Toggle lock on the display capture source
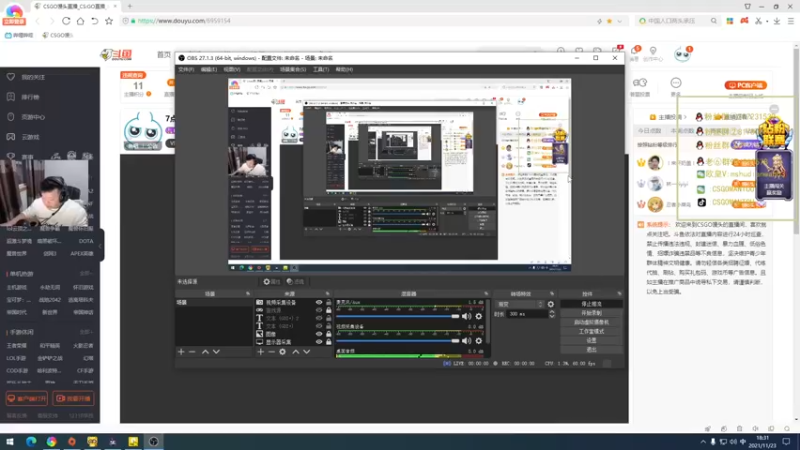Viewport: 800px width, 450px height. (x=329, y=342)
